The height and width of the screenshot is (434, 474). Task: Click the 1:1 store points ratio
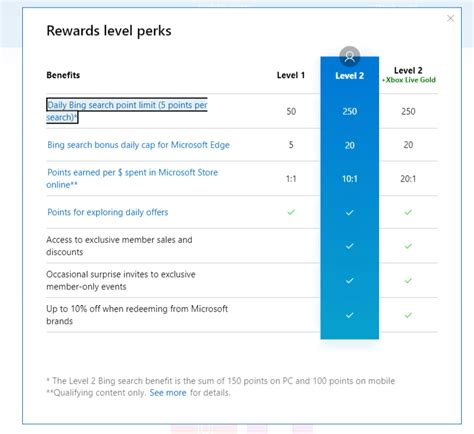(291, 179)
